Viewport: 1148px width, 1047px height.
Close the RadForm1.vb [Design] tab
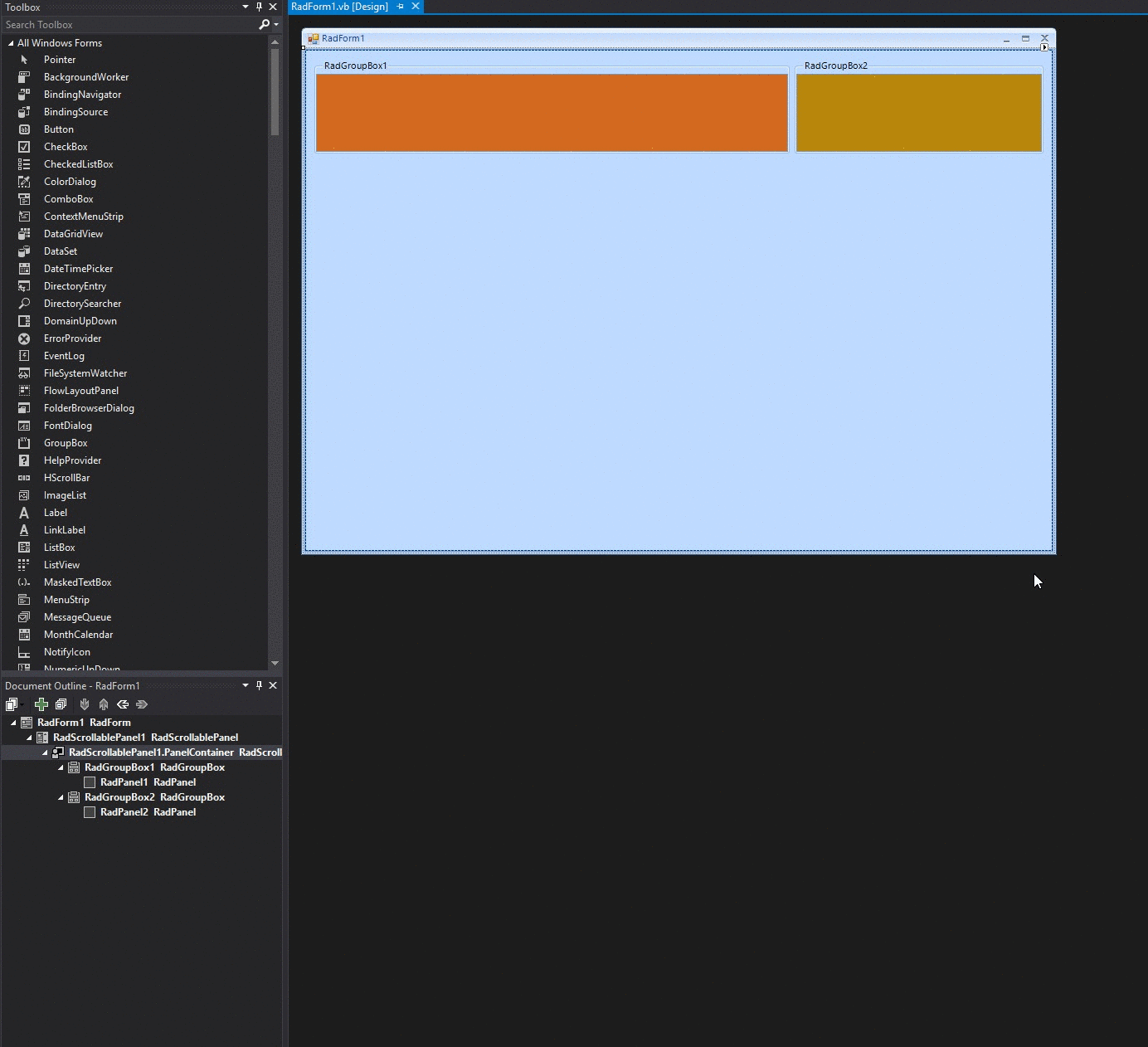coord(416,7)
